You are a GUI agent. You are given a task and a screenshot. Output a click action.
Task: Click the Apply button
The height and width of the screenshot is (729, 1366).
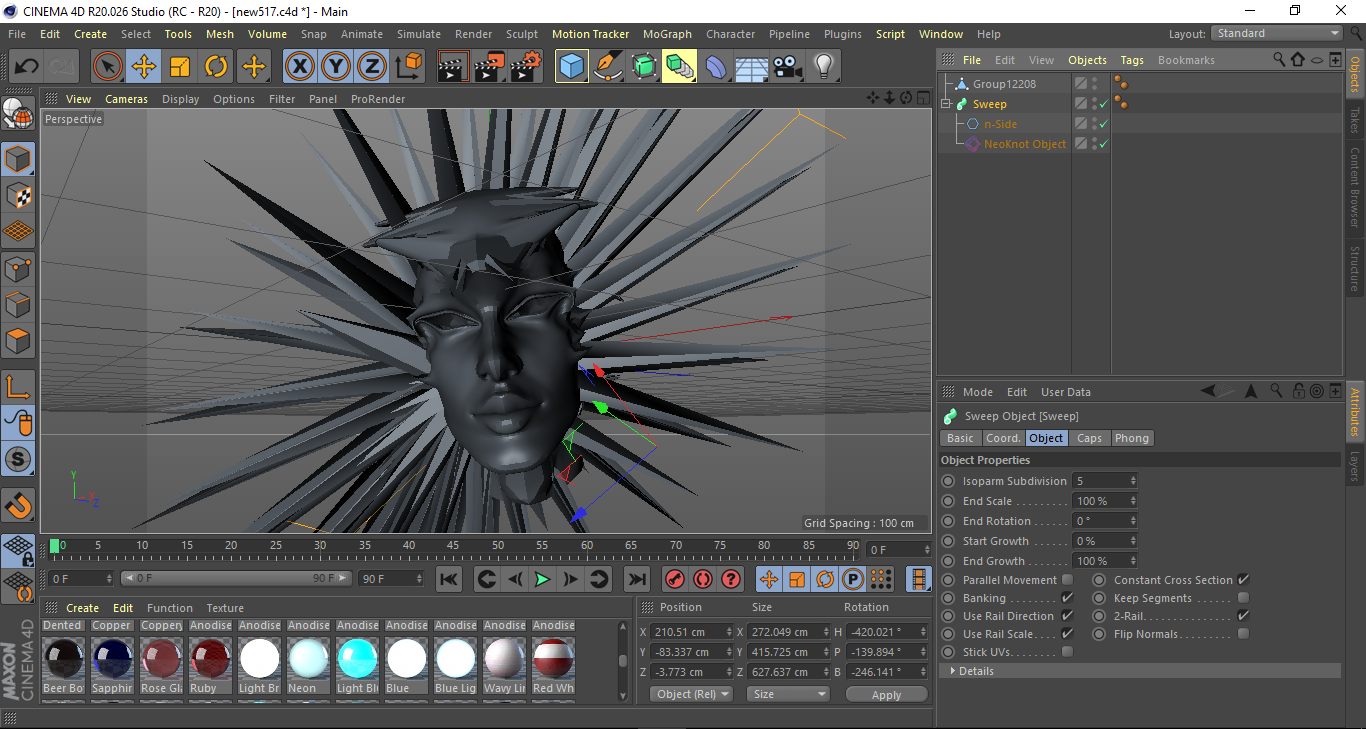pyautogui.click(x=886, y=694)
